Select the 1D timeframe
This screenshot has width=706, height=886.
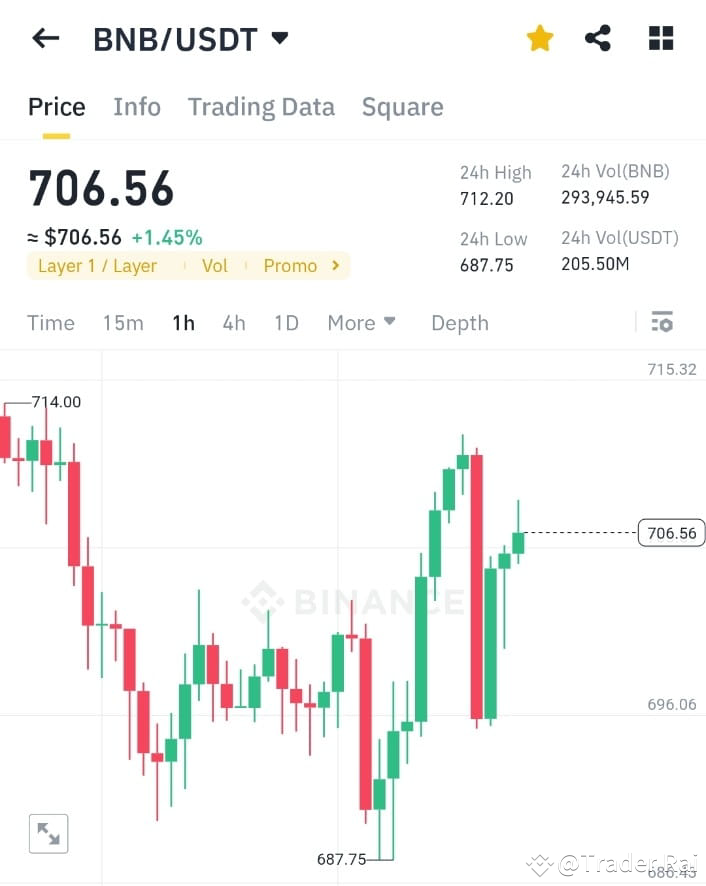286,322
